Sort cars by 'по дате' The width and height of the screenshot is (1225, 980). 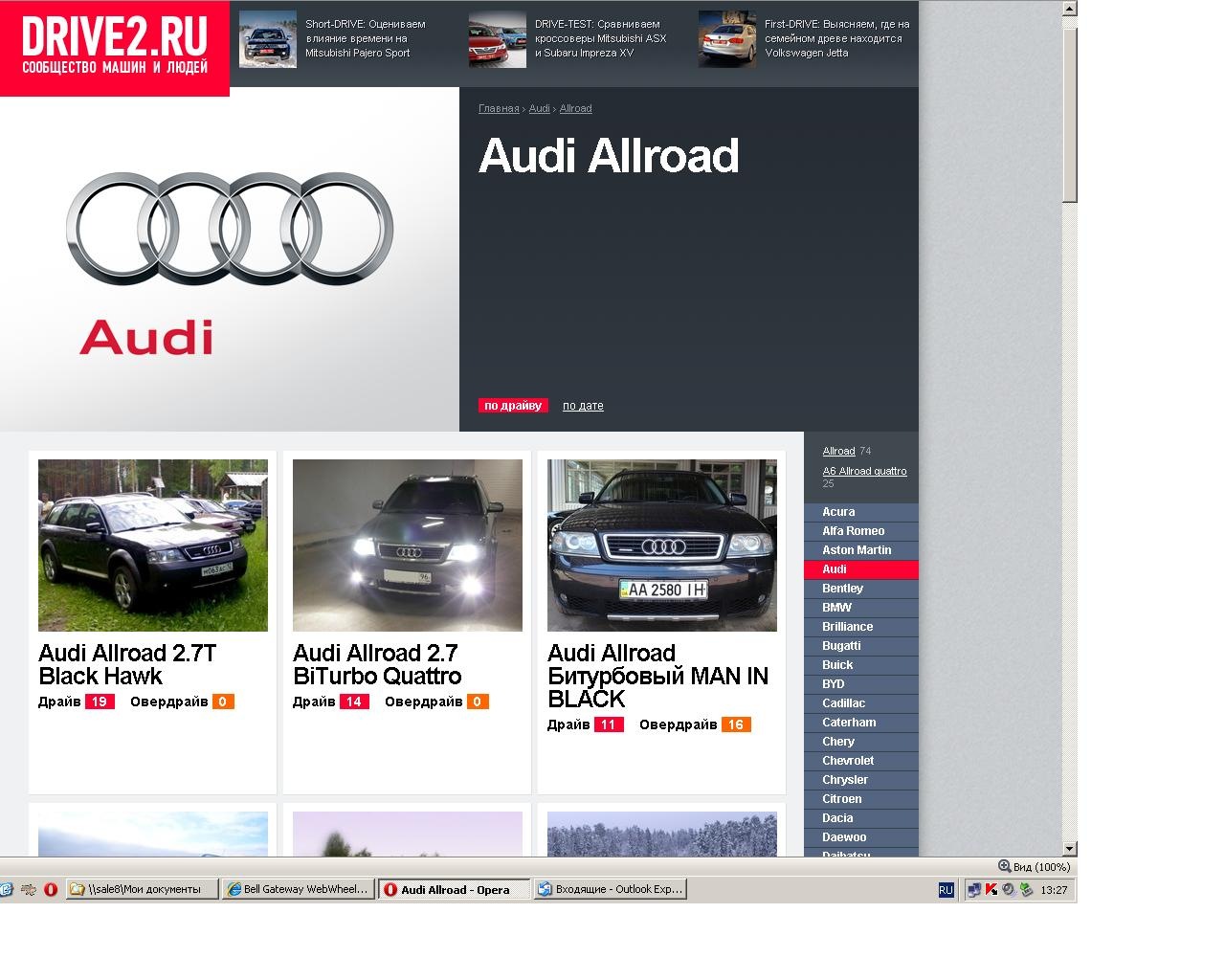point(583,406)
